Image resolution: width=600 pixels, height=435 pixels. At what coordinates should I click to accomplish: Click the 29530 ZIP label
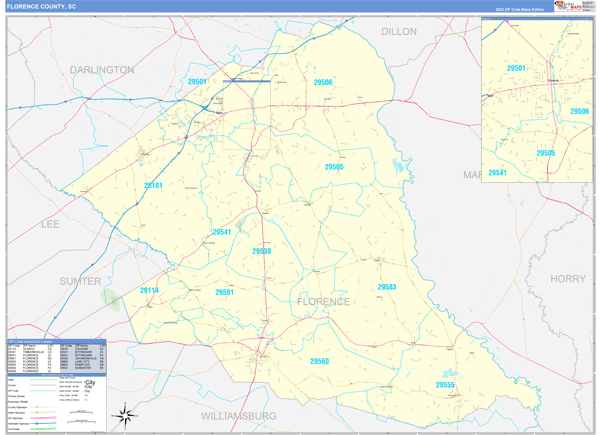[x=261, y=251]
